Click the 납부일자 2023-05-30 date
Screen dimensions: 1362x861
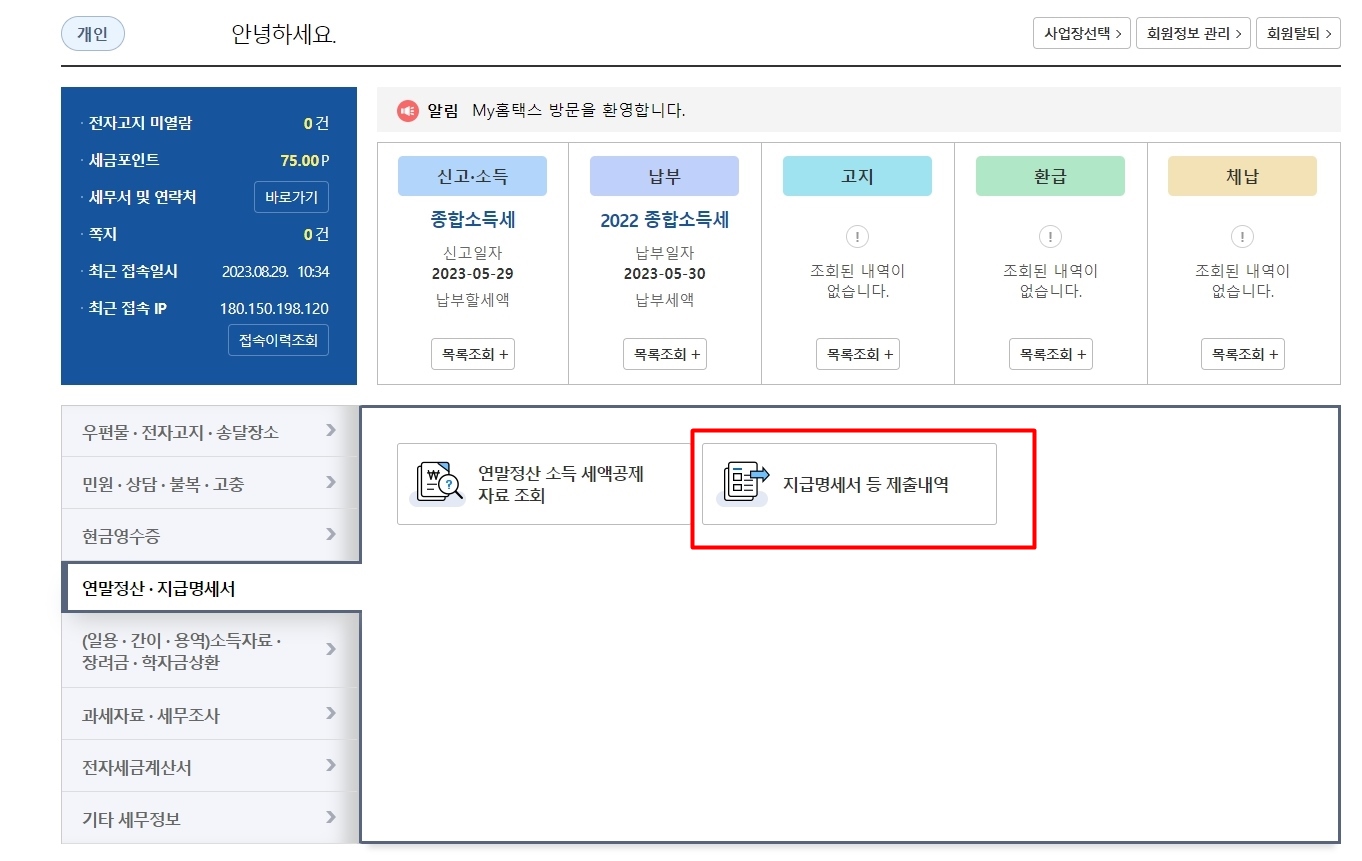pos(665,274)
